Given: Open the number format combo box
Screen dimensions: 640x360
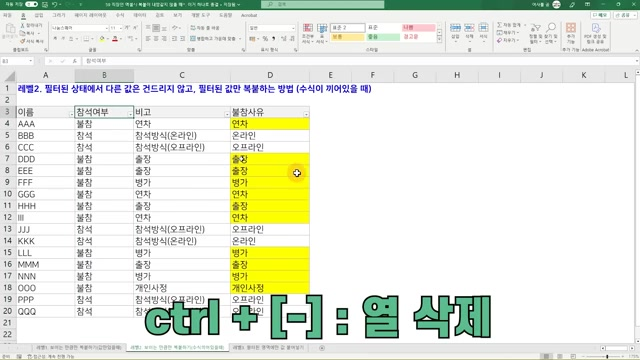Looking at the screenshot, I should tap(272, 28).
